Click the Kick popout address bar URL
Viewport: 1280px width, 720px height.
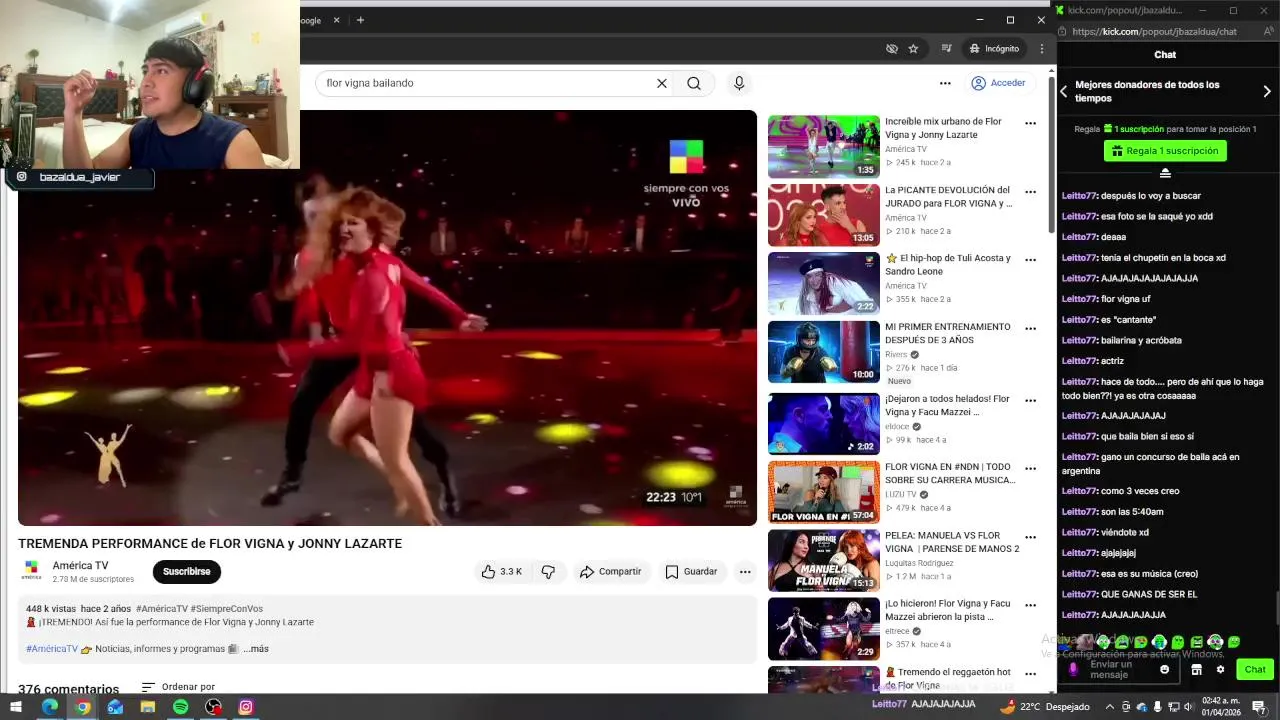(1155, 31)
